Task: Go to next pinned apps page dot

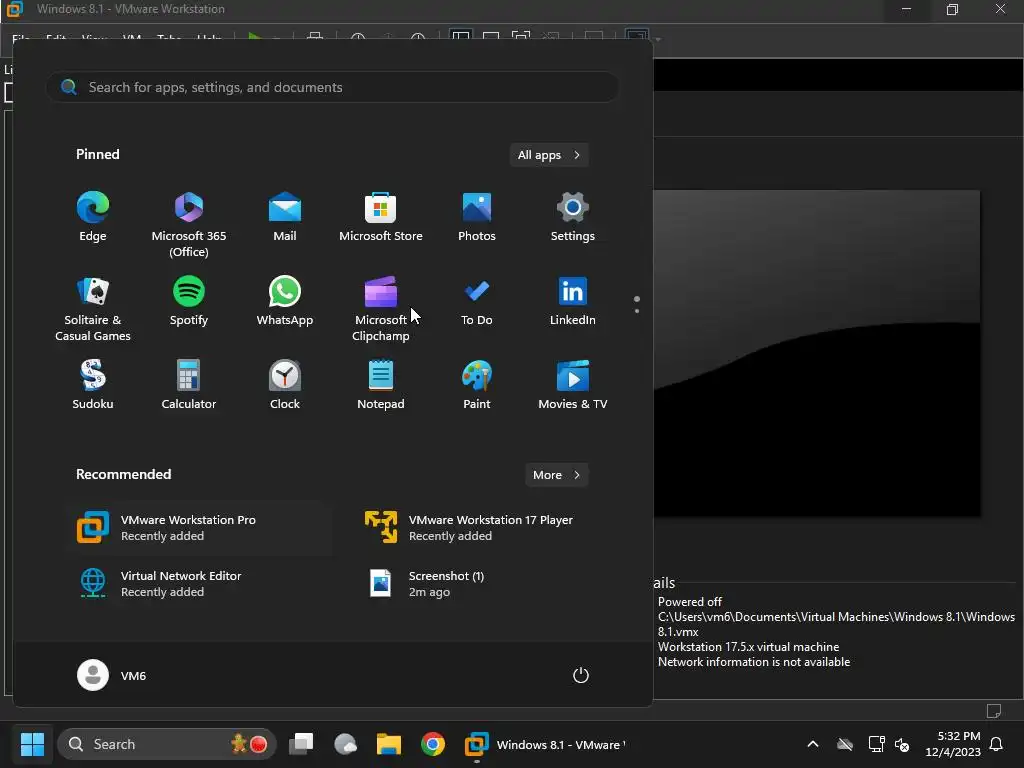Action: click(637, 311)
